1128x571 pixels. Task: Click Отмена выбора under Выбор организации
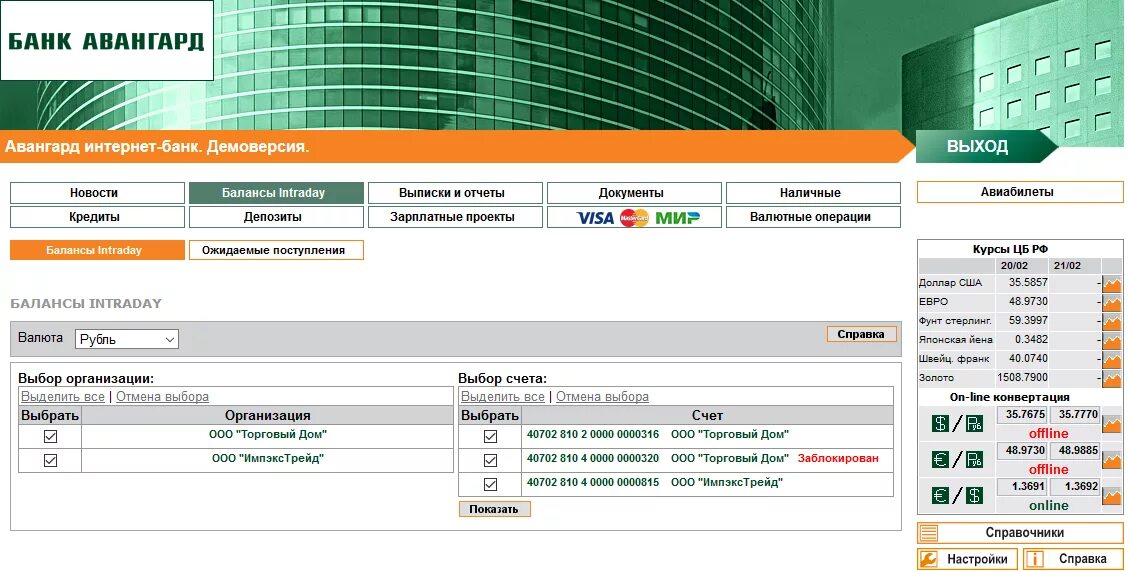point(163,397)
